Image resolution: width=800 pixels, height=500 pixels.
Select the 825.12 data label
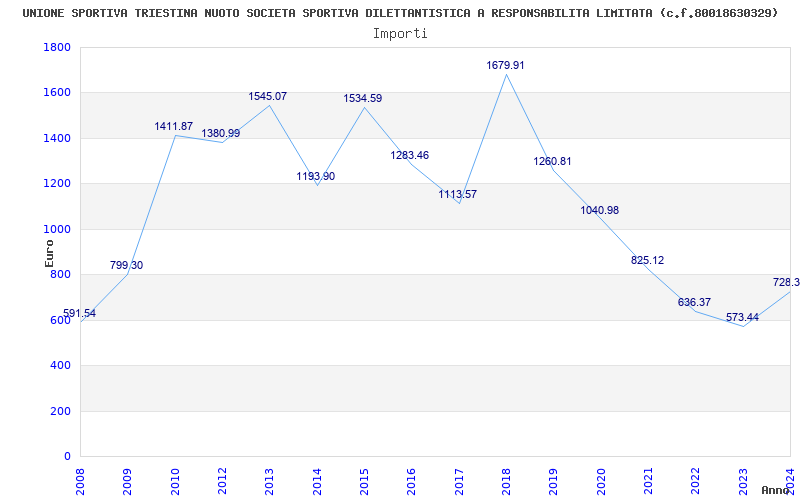(x=647, y=260)
